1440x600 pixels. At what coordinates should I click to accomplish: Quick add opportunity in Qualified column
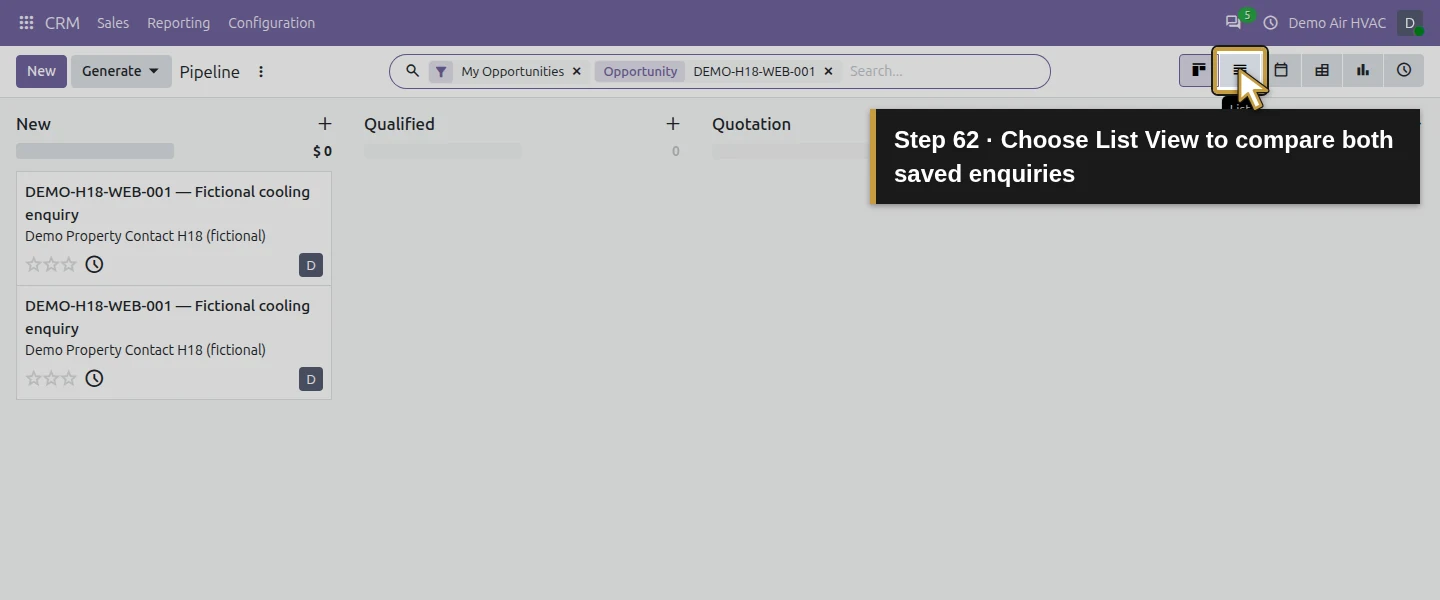tap(672, 123)
